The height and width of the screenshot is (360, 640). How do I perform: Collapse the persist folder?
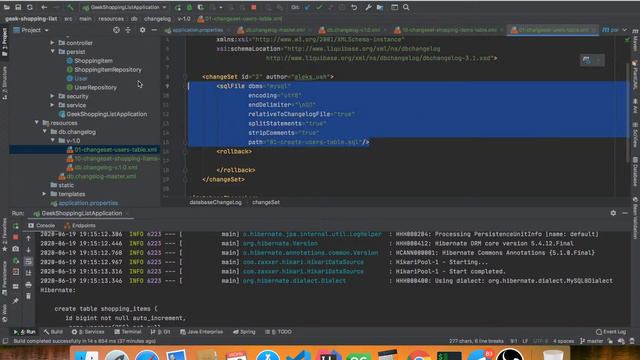pos(52,51)
